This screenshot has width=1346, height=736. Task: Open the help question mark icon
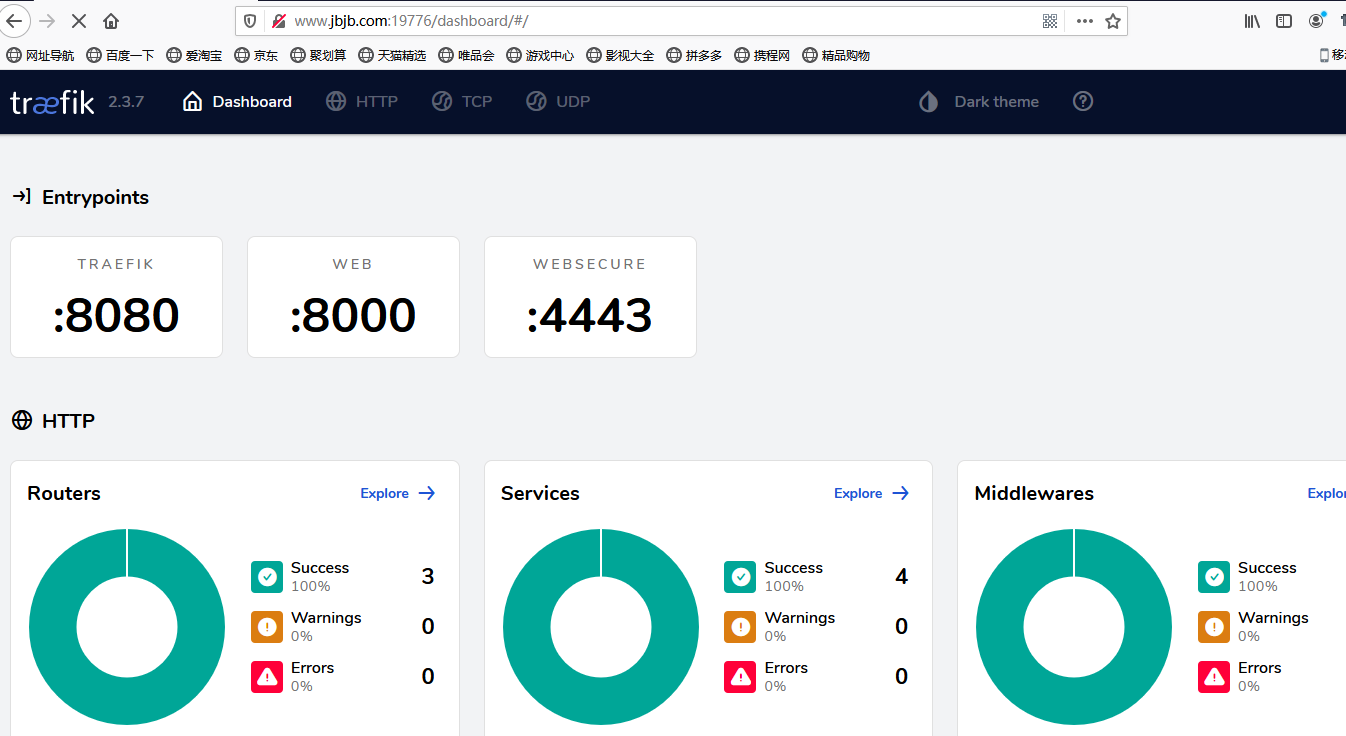(x=1083, y=101)
